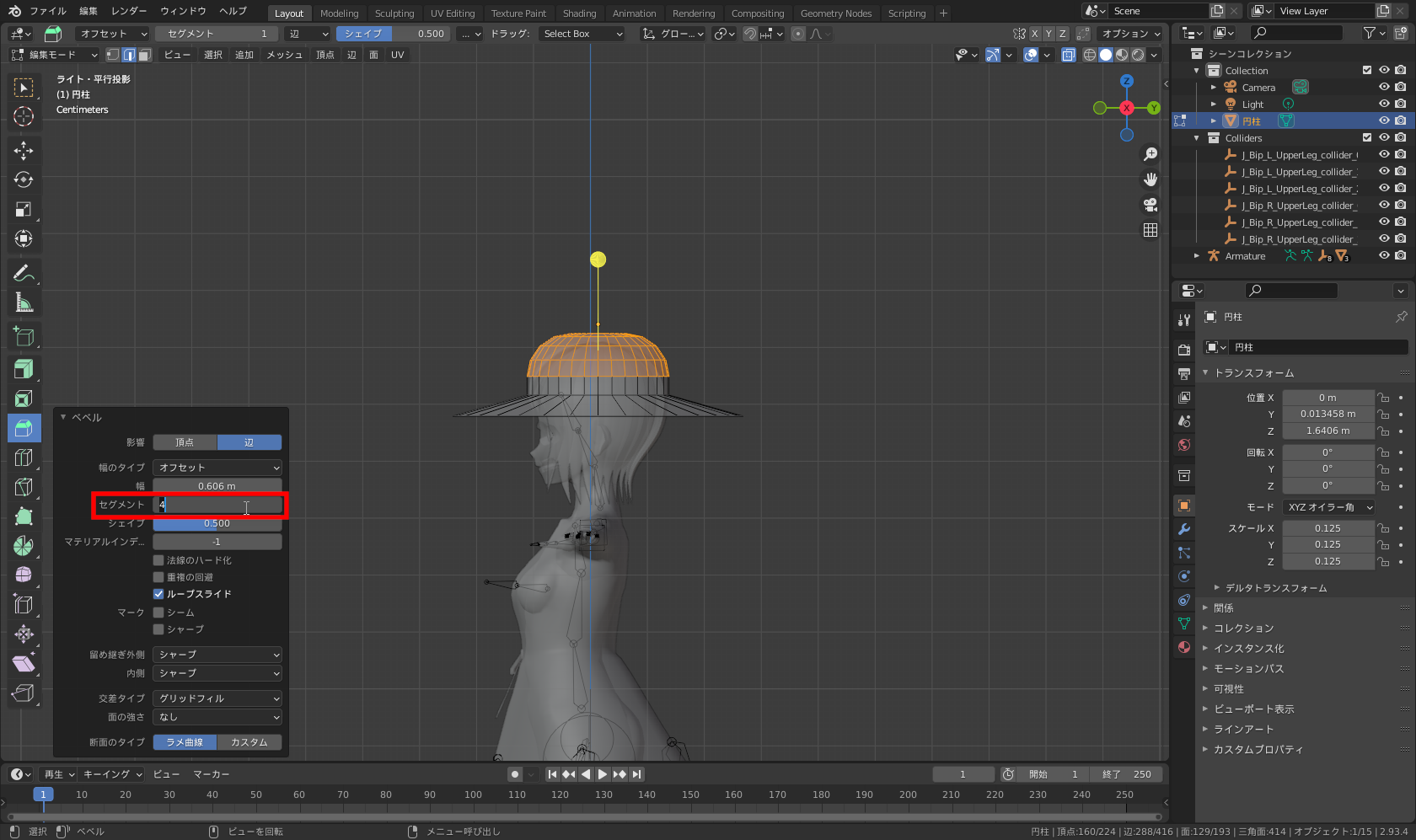
Task: Click the viewport pan hand icon
Action: coord(1150,179)
